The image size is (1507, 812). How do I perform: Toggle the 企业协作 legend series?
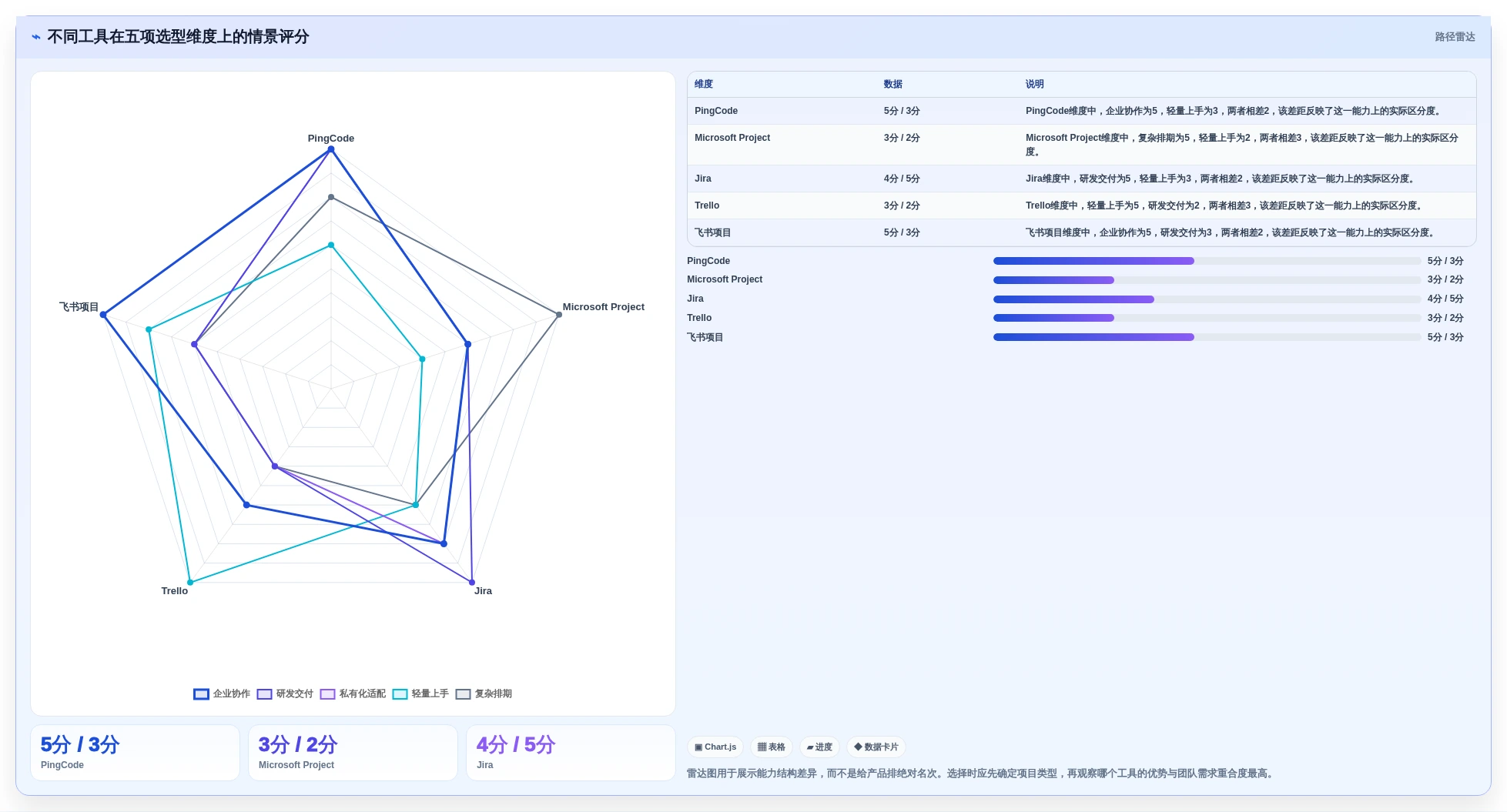pos(222,693)
